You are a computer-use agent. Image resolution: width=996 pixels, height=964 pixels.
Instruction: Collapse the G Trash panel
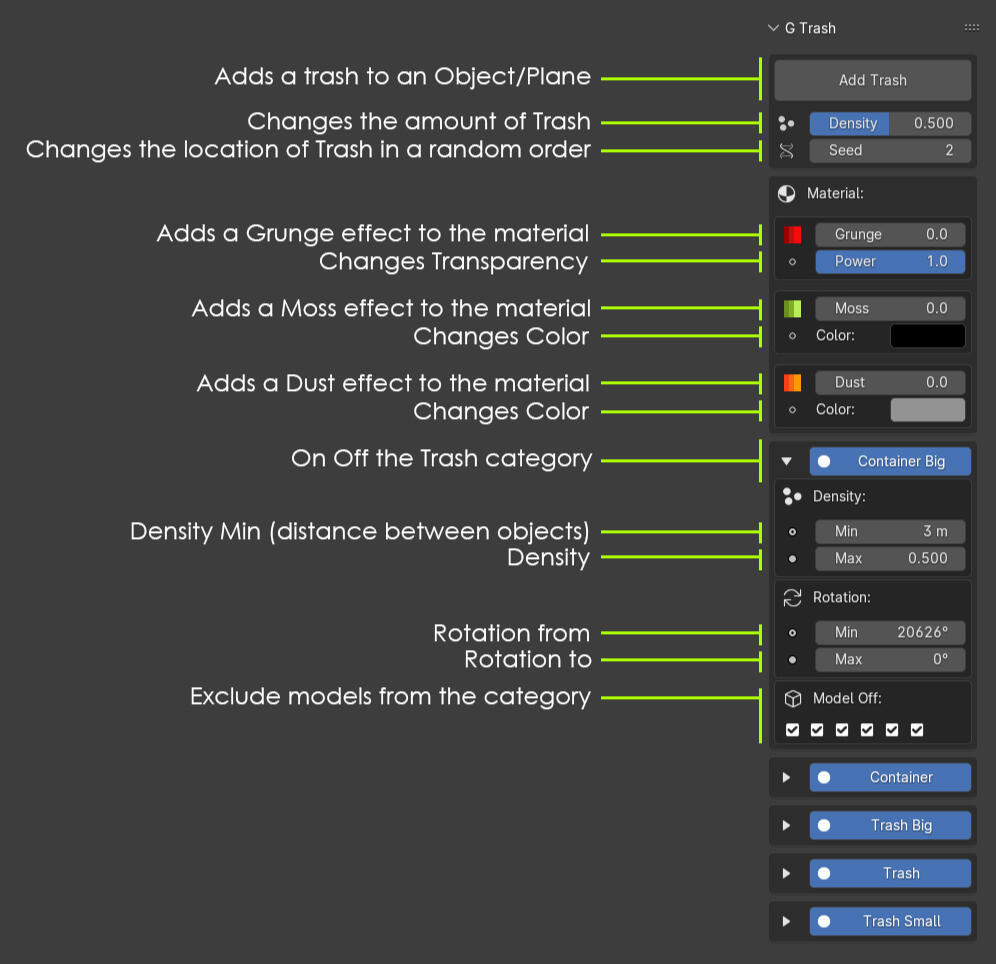(x=773, y=28)
